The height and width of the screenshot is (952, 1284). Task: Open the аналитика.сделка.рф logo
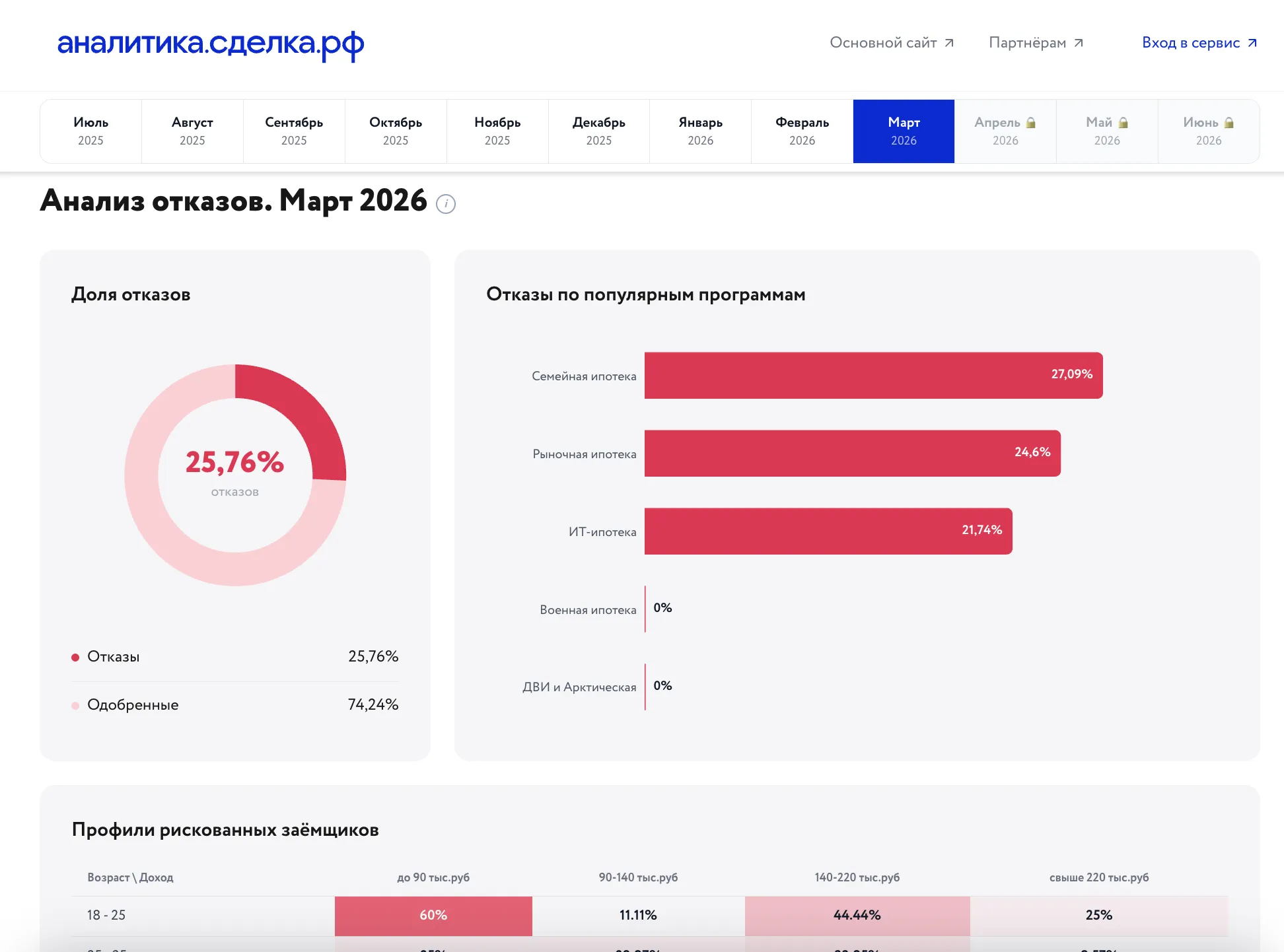point(211,44)
